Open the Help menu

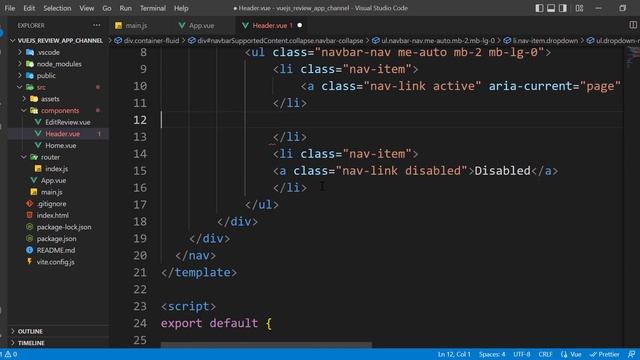pyautogui.click(x=181, y=8)
